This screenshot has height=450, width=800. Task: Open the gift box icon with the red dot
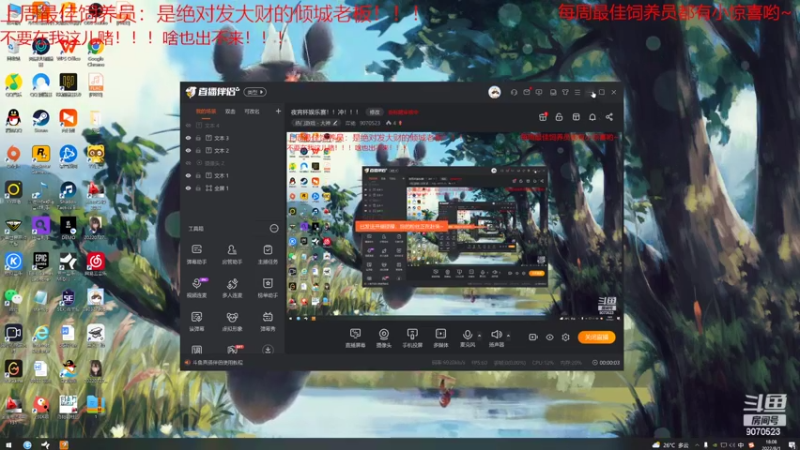tap(543, 117)
